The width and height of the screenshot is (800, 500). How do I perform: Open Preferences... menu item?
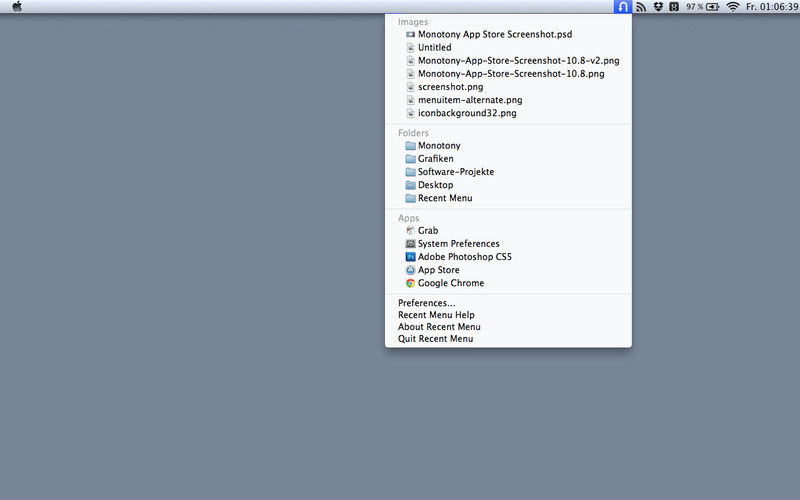pyautogui.click(x=508, y=303)
